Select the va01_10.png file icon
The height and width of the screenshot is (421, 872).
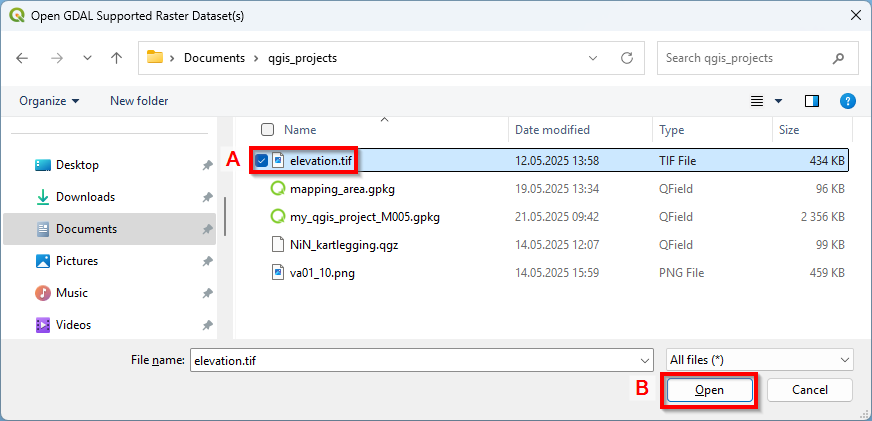click(x=279, y=273)
